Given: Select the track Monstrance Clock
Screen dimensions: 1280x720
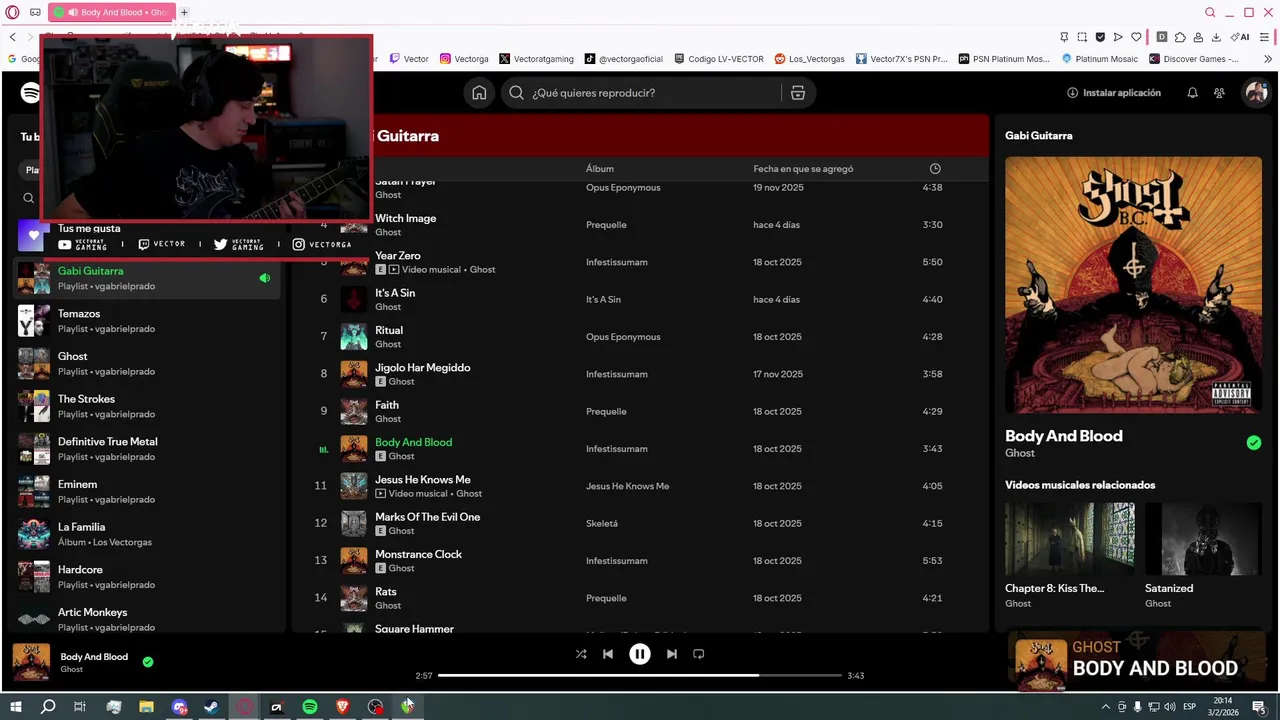Looking at the screenshot, I should coord(418,554).
